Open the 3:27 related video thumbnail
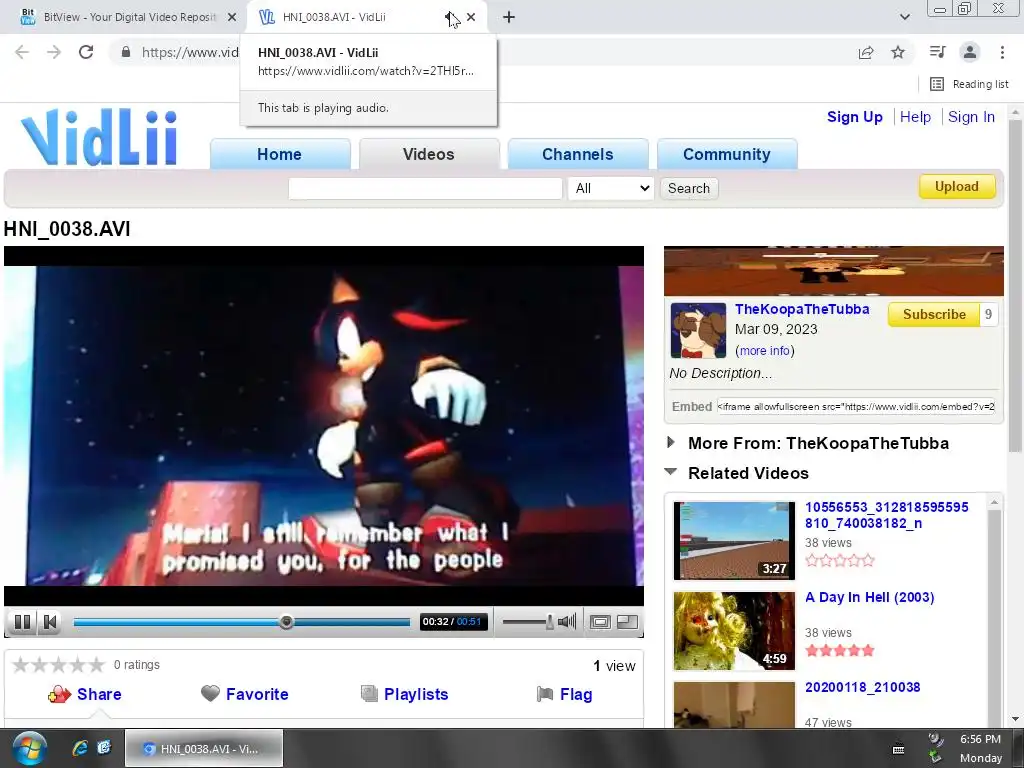Screen dimensions: 1024x768 point(734,541)
